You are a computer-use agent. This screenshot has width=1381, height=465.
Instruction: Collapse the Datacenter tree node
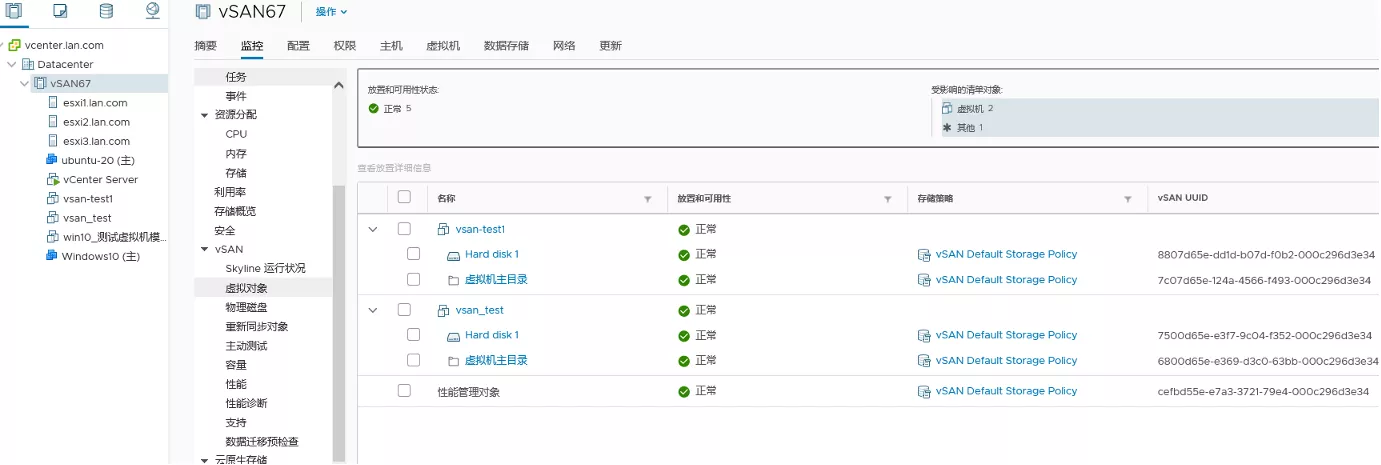click(12, 64)
